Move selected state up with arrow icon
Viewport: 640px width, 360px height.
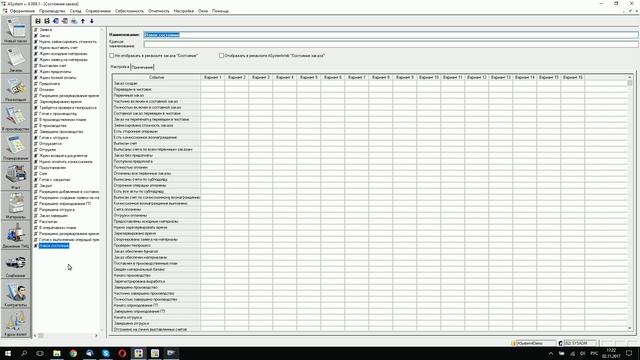pyautogui.click(x=83, y=21)
